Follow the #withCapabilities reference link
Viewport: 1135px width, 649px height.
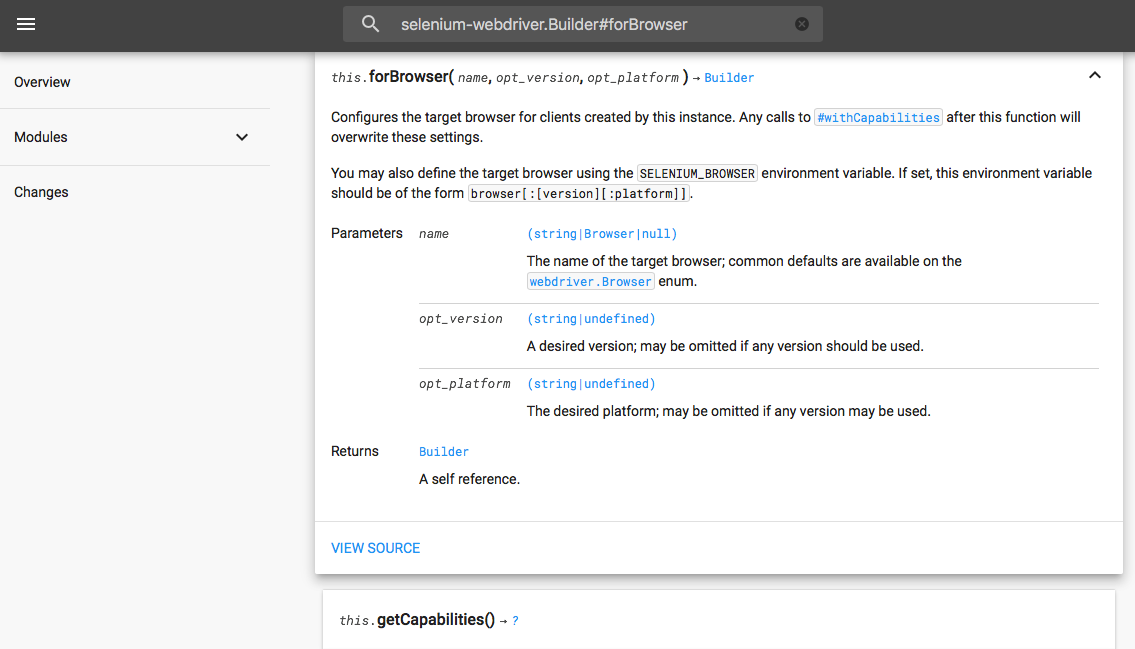[x=878, y=117]
